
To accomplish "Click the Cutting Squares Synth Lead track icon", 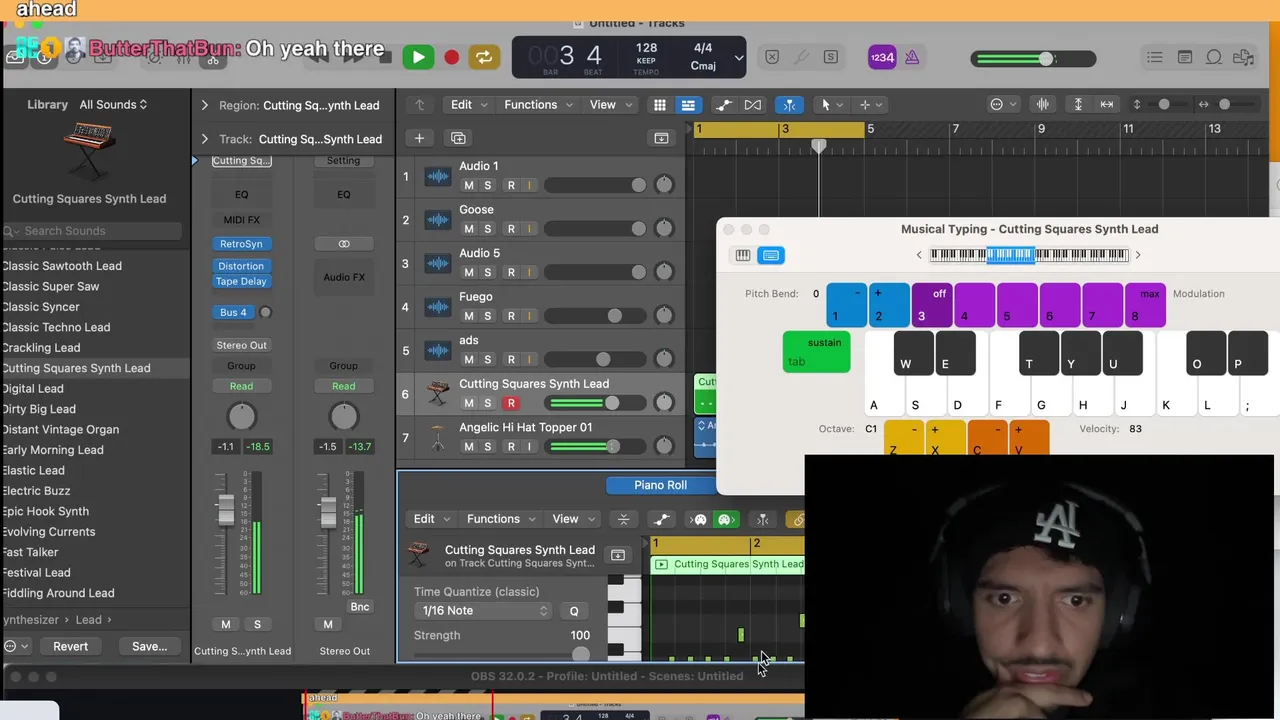I will (438, 394).
